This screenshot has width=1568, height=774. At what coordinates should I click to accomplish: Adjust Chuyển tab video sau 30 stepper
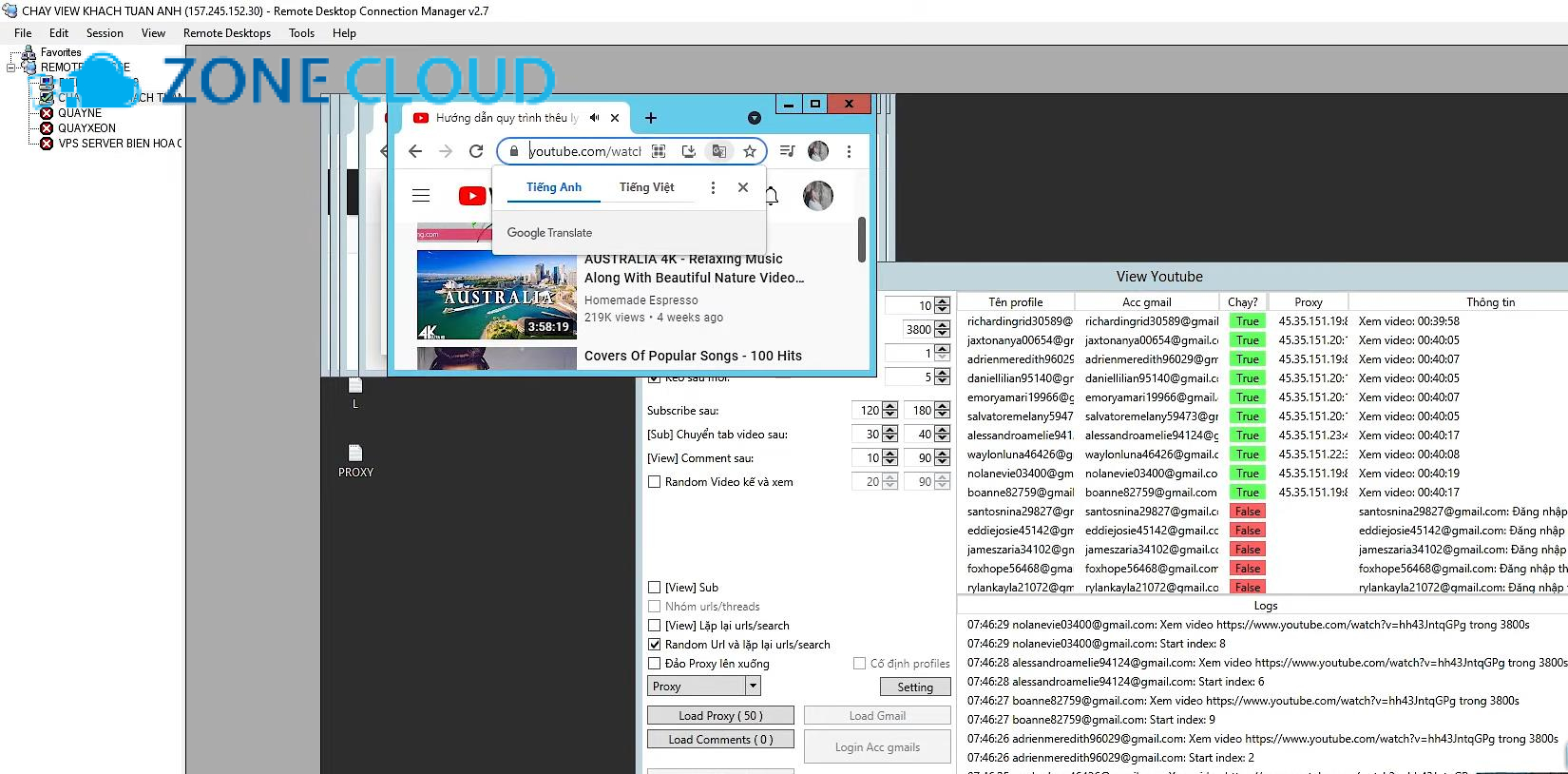tap(889, 435)
